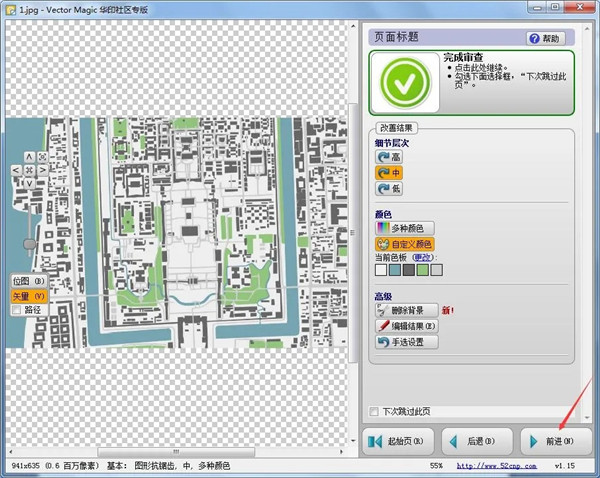Pan the preview left with the arrow button
The width and height of the screenshot is (600, 478).
pos(16,170)
